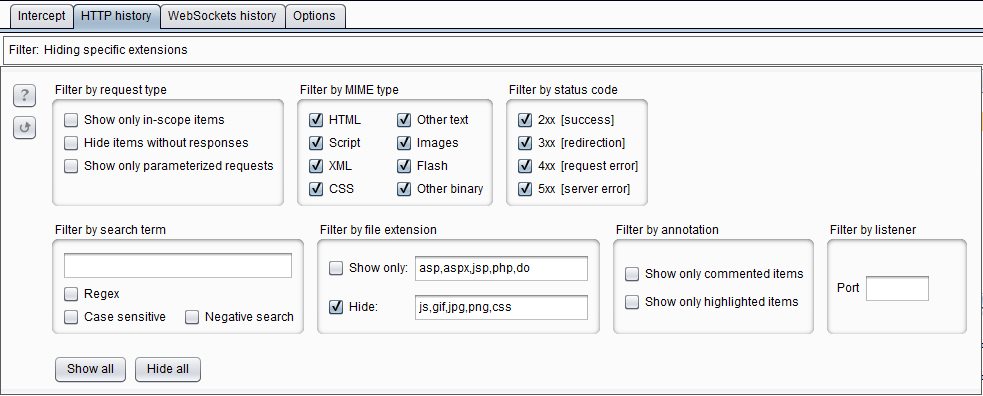
Task: Click the help question mark icon
Action: pyautogui.click(x=24, y=95)
